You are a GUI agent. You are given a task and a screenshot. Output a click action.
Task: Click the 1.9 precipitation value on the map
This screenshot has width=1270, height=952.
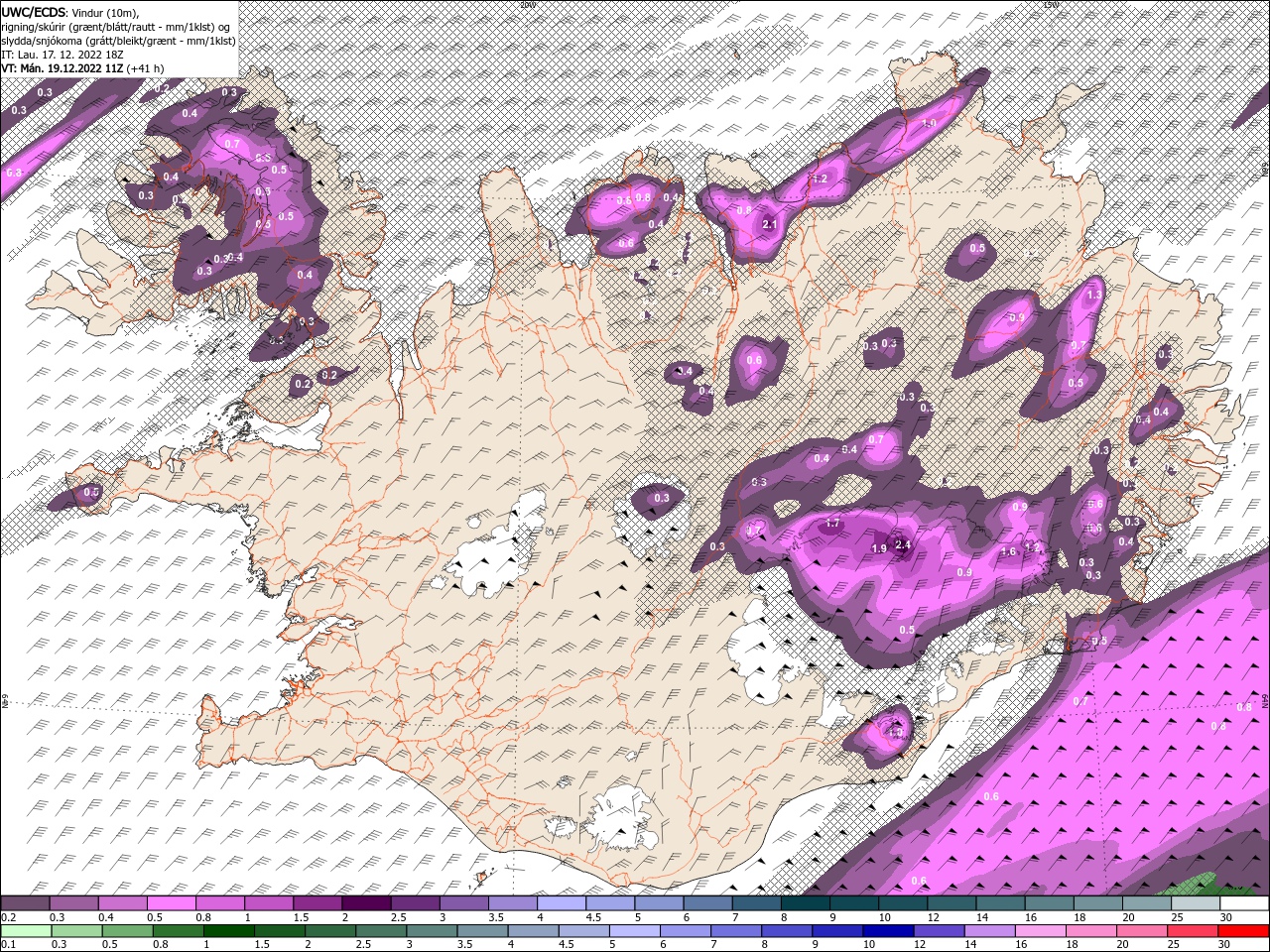pos(878,548)
